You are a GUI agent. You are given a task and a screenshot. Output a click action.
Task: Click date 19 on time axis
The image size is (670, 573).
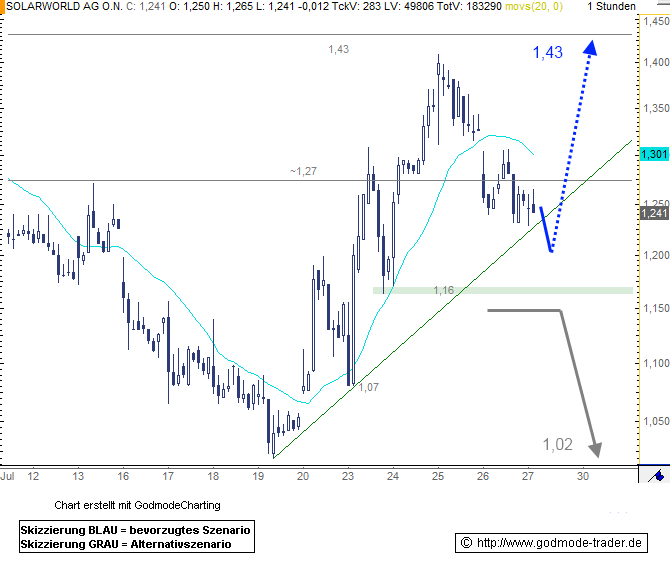click(x=258, y=476)
